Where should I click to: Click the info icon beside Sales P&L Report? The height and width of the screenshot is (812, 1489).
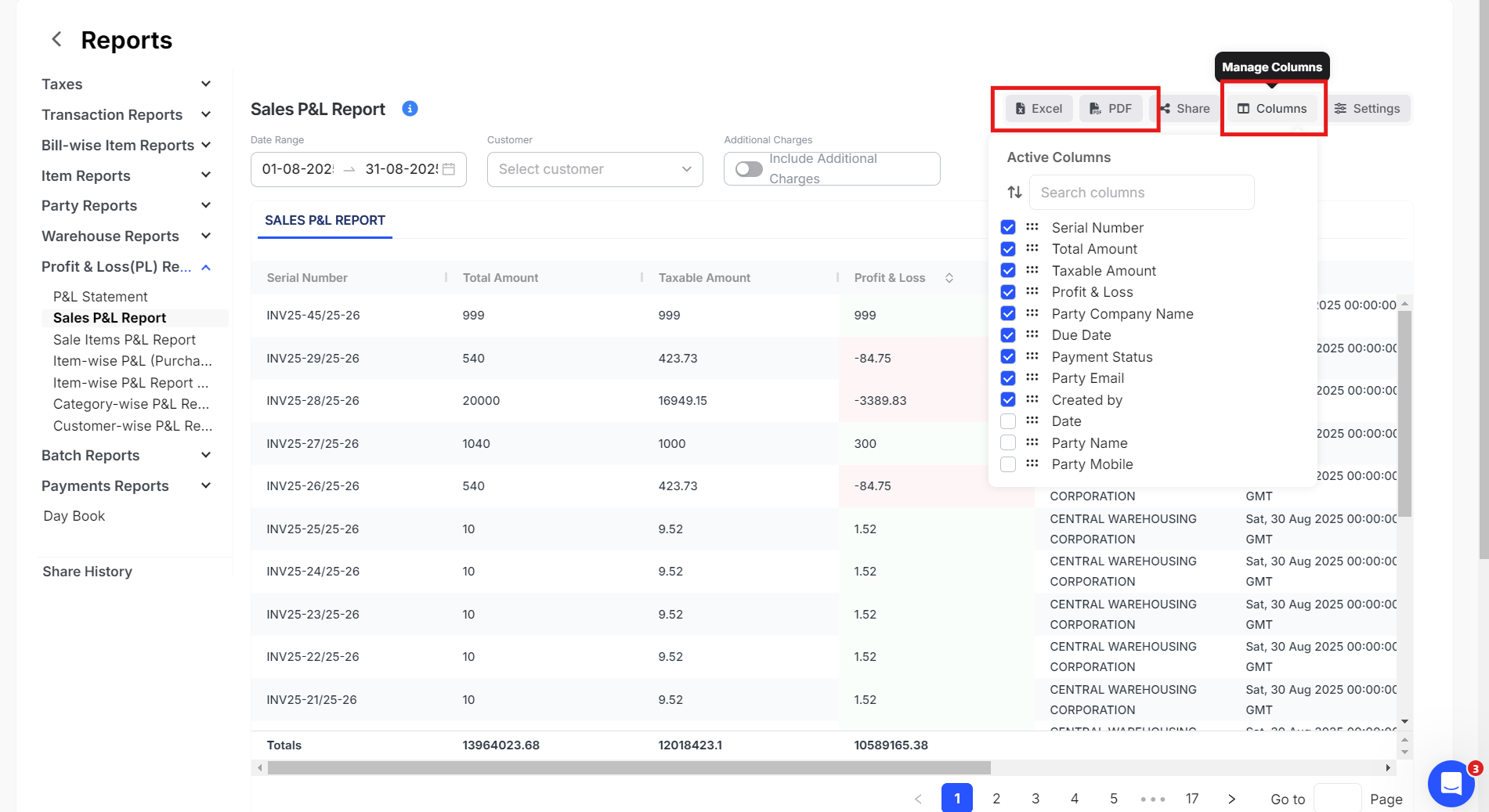click(x=410, y=109)
